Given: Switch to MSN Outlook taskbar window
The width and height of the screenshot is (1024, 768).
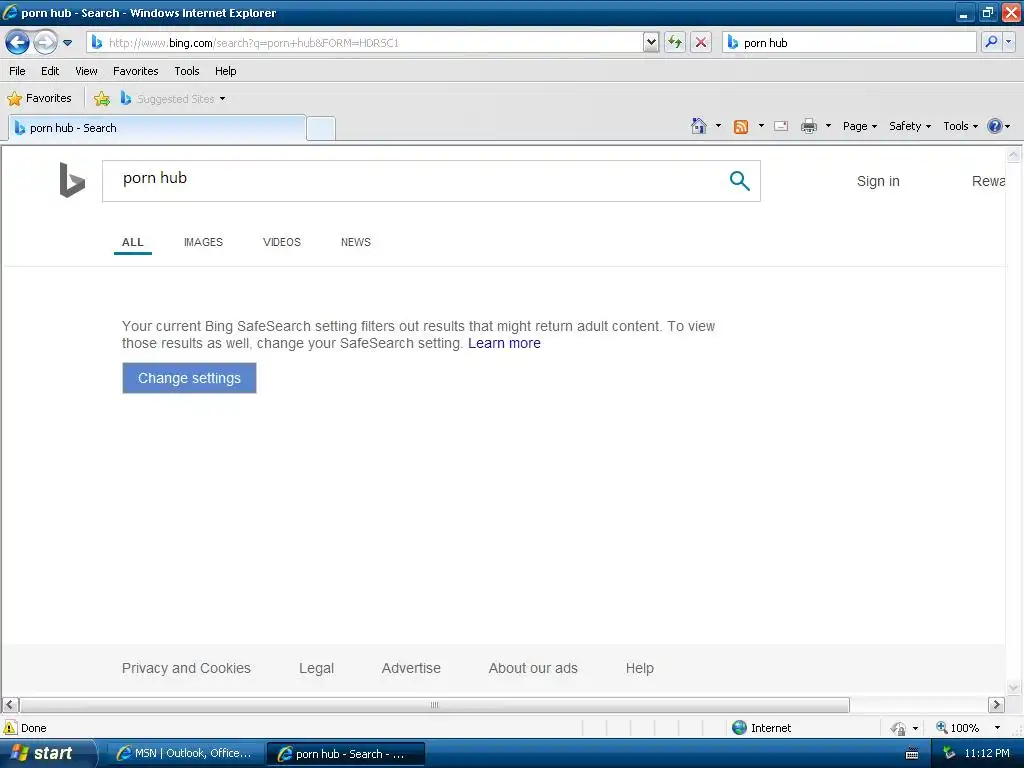Looking at the screenshot, I should (184, 754).
